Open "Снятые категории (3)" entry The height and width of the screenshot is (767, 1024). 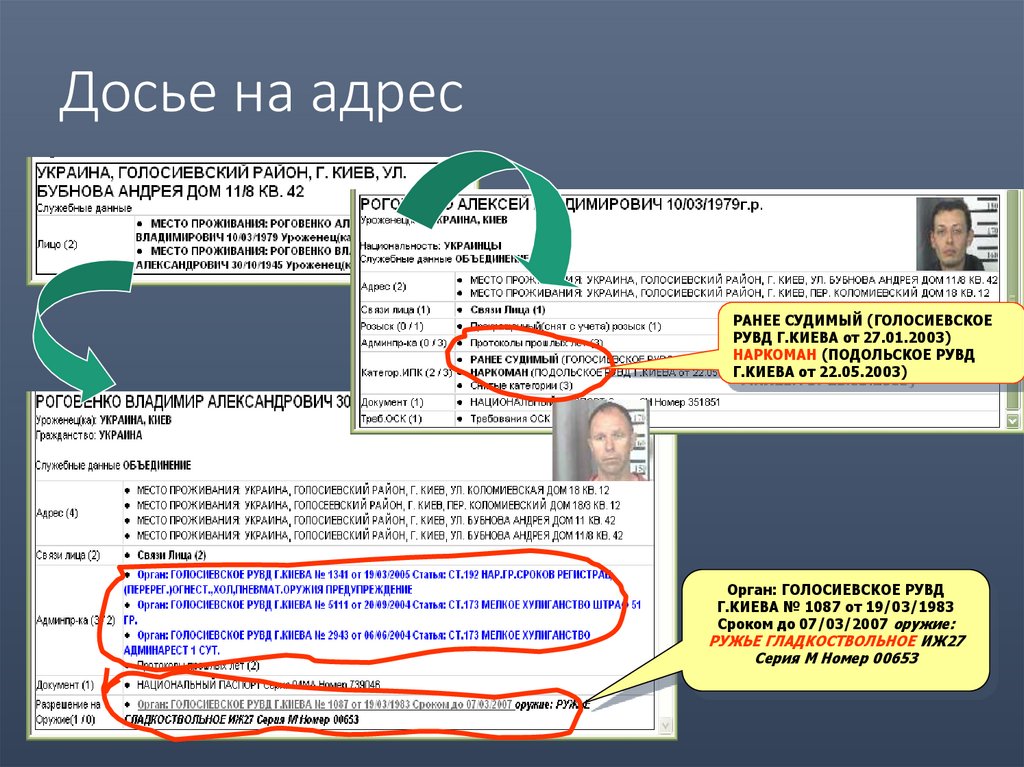pyautogui.click(x=521, y=385)
